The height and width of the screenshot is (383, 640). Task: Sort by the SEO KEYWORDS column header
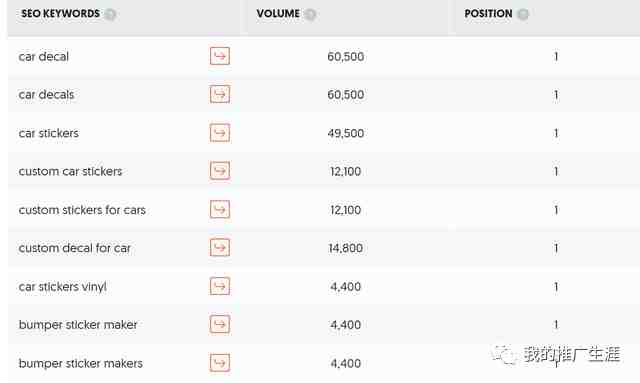coord(60,13)
